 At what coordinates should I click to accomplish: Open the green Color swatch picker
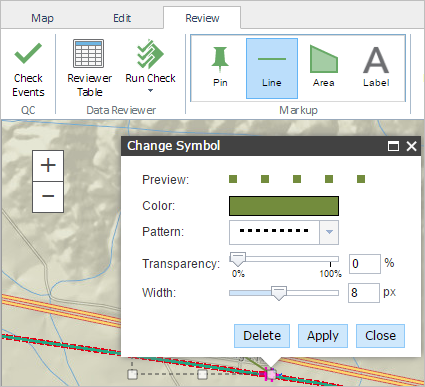tap(284, 206)
